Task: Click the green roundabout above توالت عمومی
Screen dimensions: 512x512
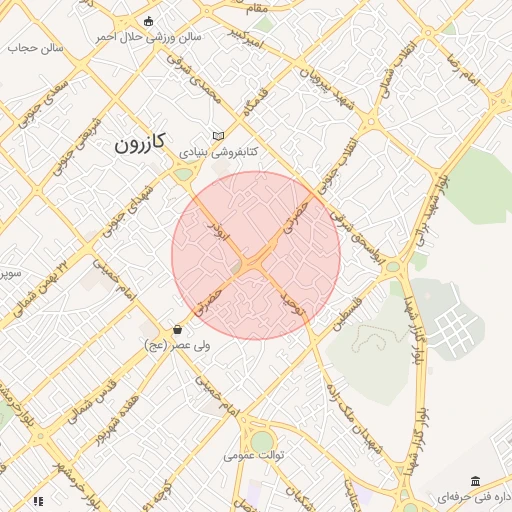Action: point(262,442)
